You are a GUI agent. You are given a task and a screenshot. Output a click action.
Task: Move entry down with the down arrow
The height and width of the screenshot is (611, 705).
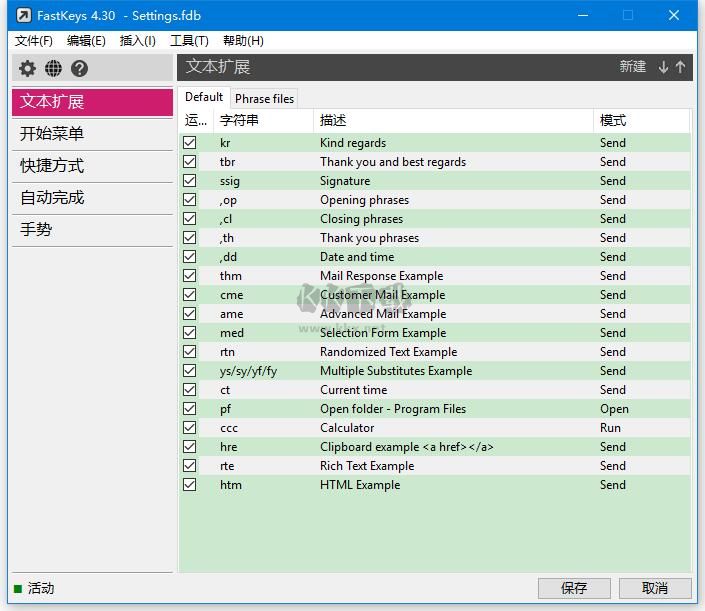[x=663, y=67]
